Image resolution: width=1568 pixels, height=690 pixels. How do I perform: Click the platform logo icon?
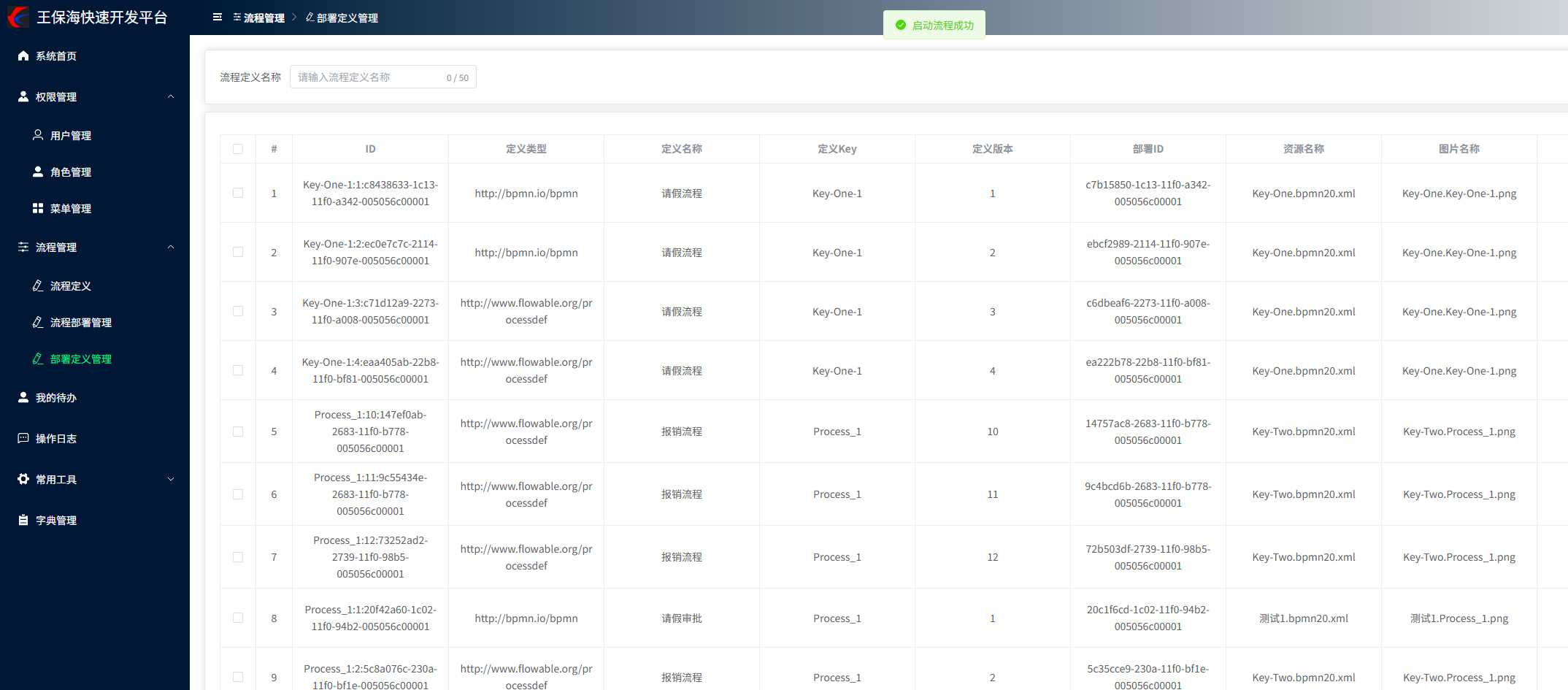pos(18,17)
